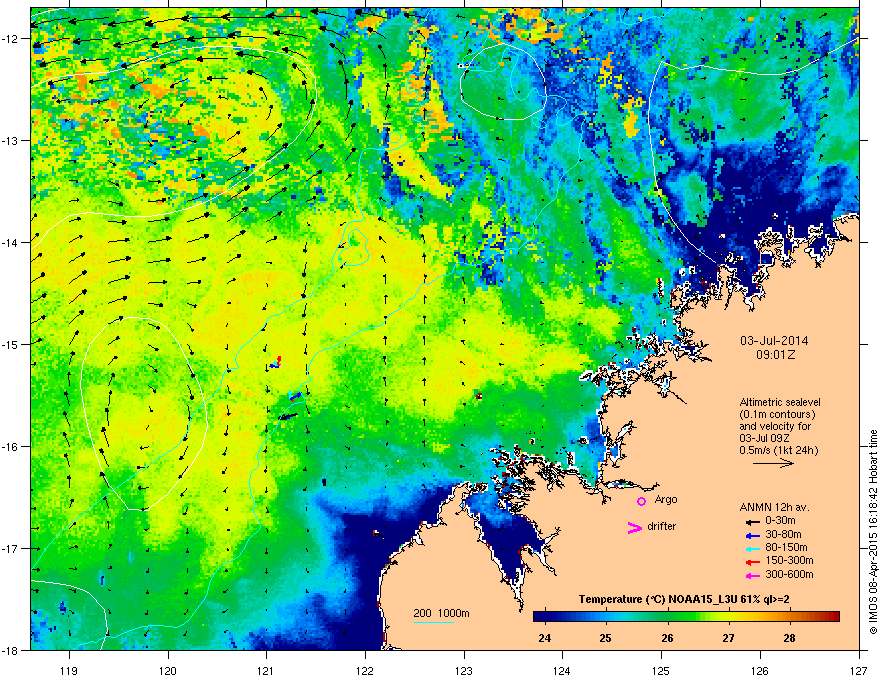880x680 pixels.
Task: Click the latitude axis label -16
Action: pyautogui.click(x=11, y=447)
